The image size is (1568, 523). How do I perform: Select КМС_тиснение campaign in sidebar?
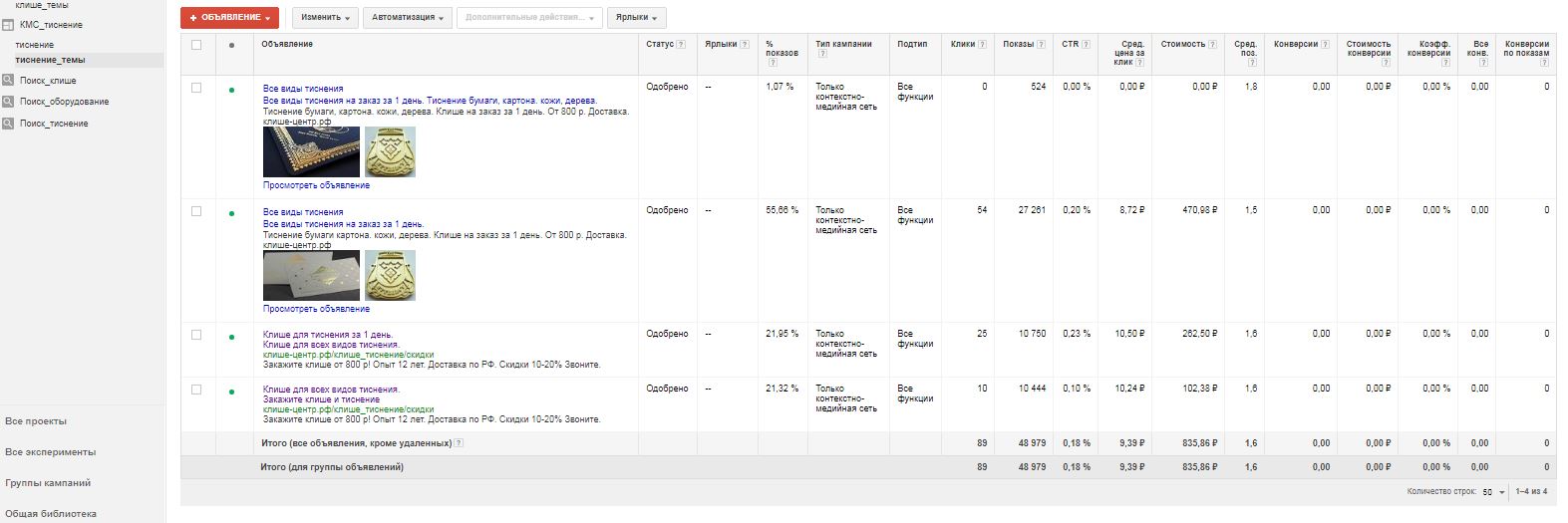tap(51, 24)
